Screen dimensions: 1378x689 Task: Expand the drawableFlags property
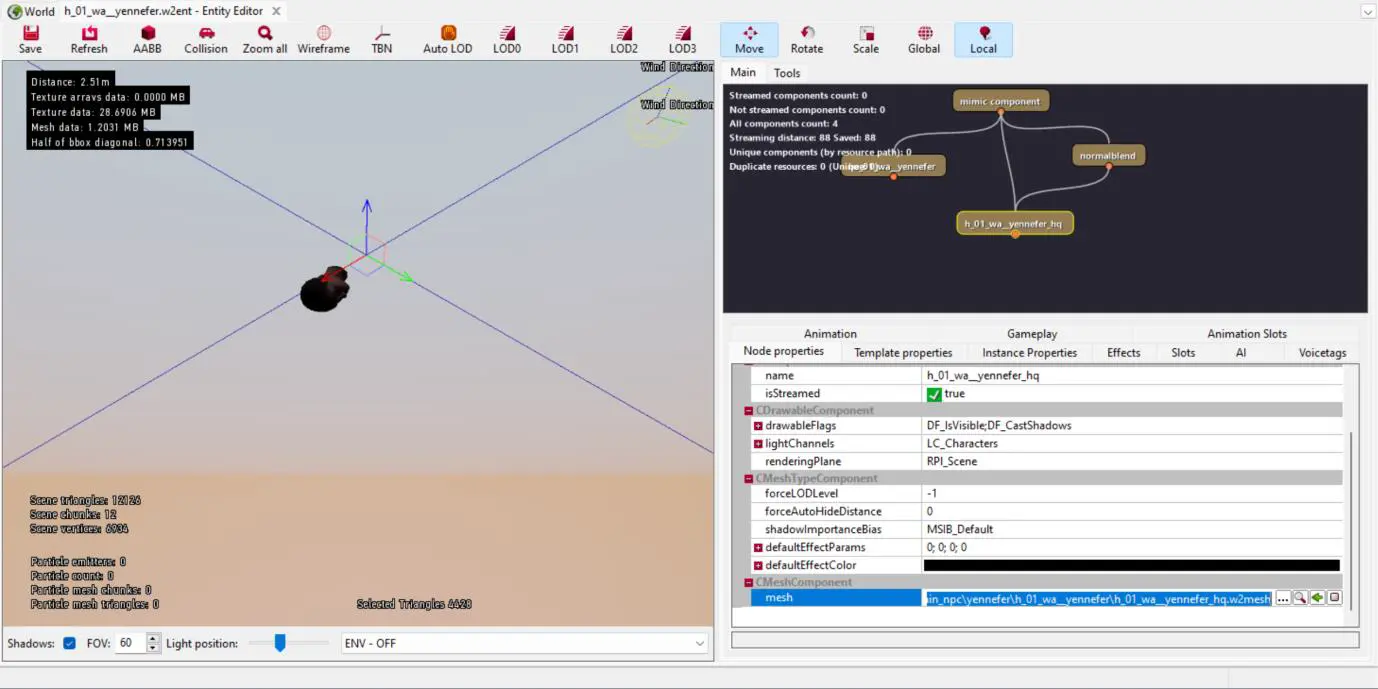(x=758, y=426)
